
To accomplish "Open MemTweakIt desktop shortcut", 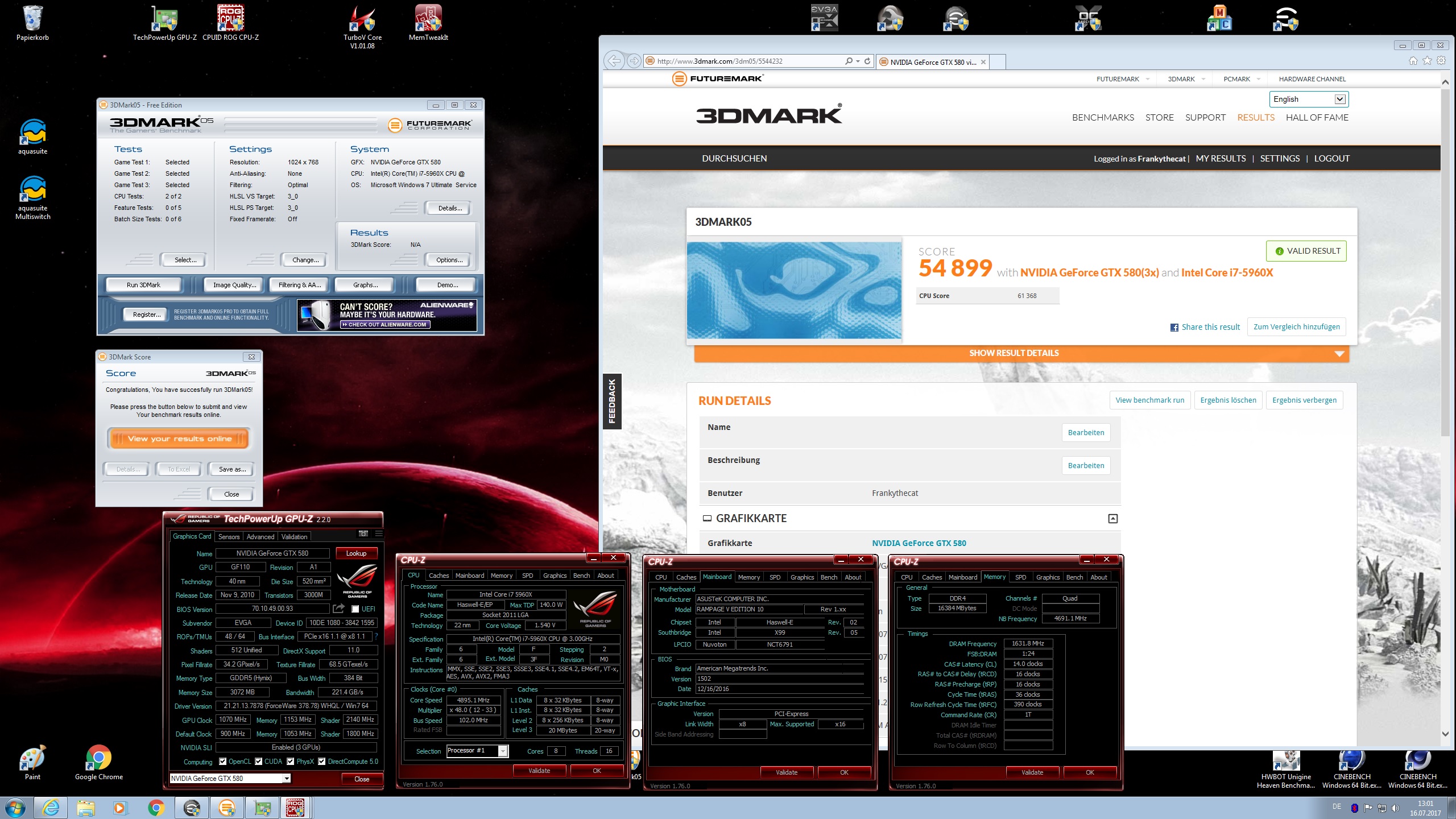I will coord(428,23).
